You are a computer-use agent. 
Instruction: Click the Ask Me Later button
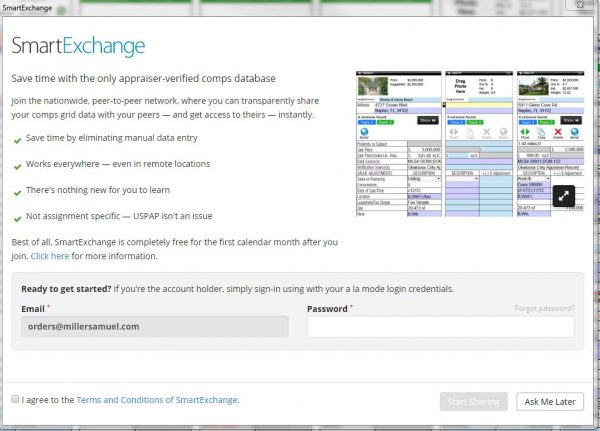coord(550,402)
